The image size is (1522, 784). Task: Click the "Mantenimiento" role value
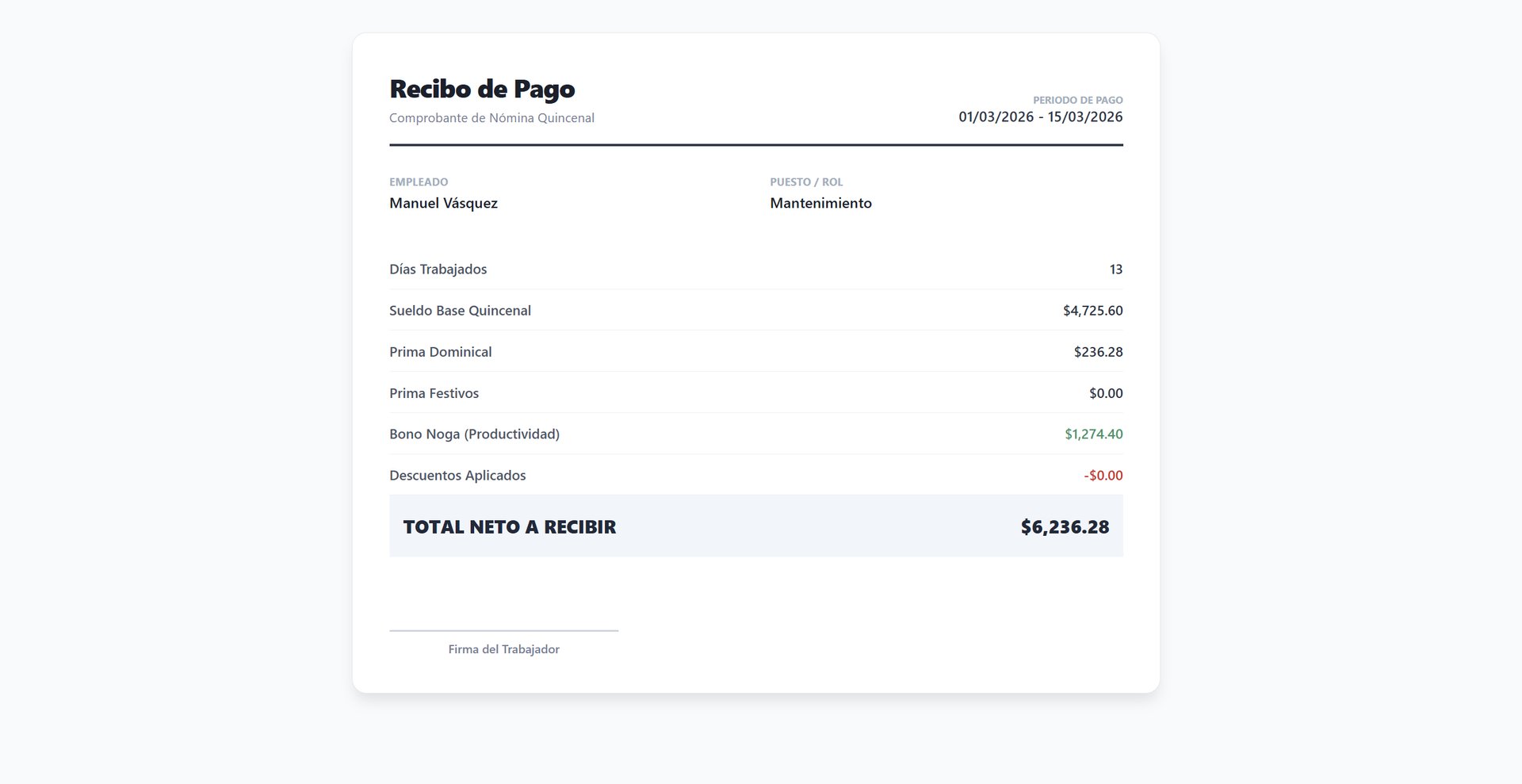(x=820, y=203)
